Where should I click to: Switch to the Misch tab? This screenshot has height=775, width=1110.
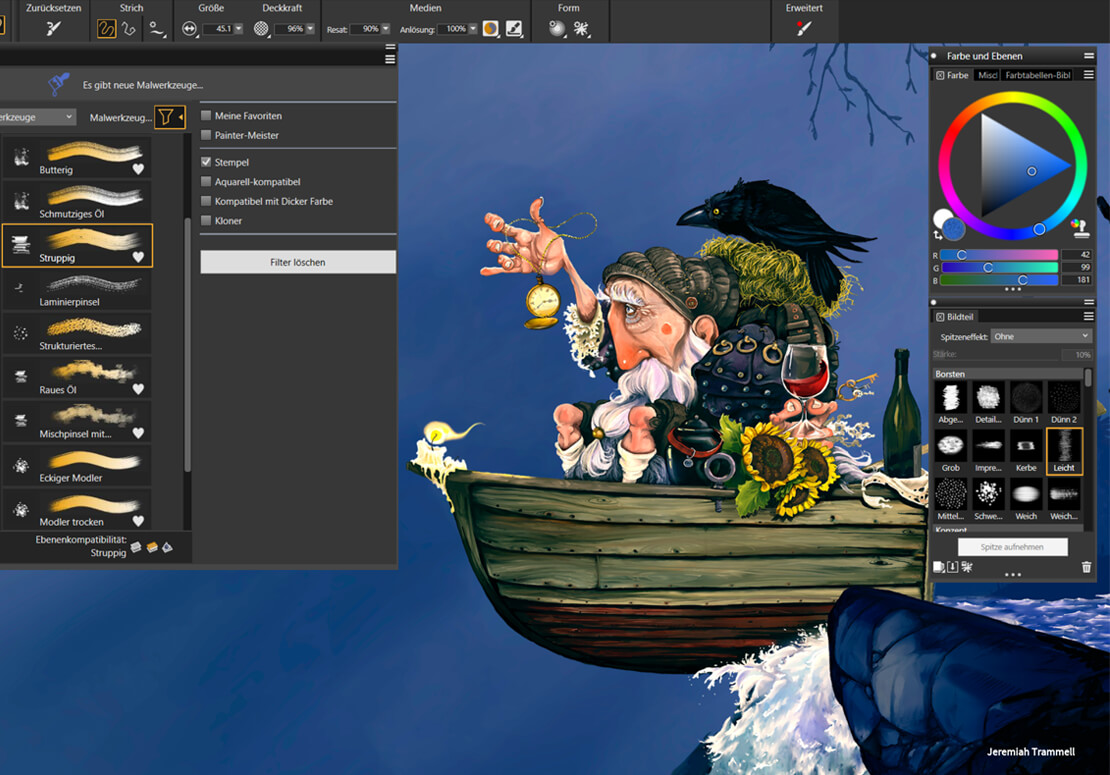987,75
